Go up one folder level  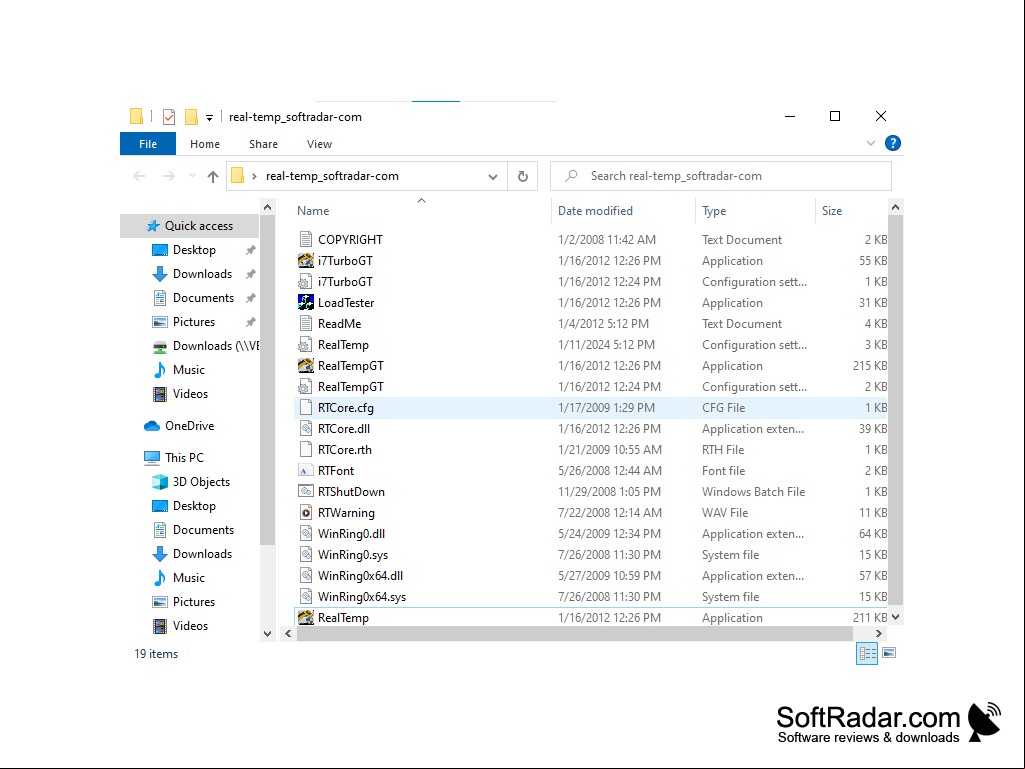(x=212, y=176)
